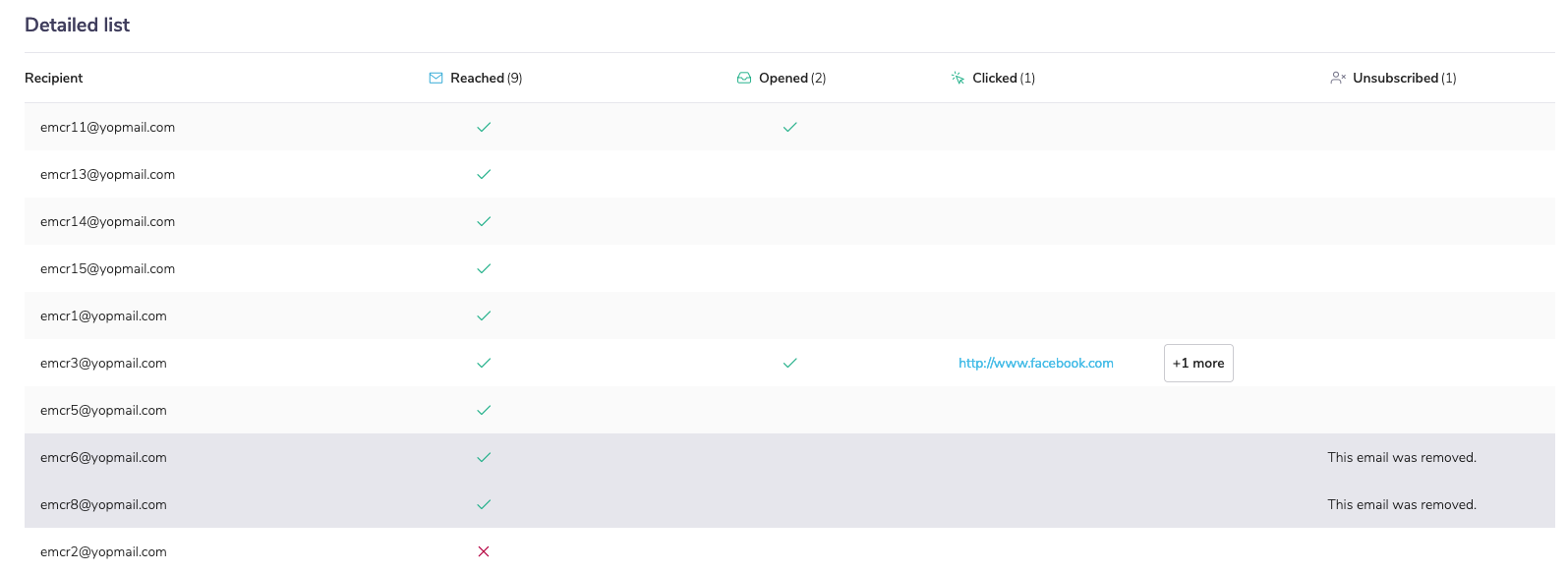Click the Opened envelope icon
The image size is (1568, 573).
coord(744,78)
